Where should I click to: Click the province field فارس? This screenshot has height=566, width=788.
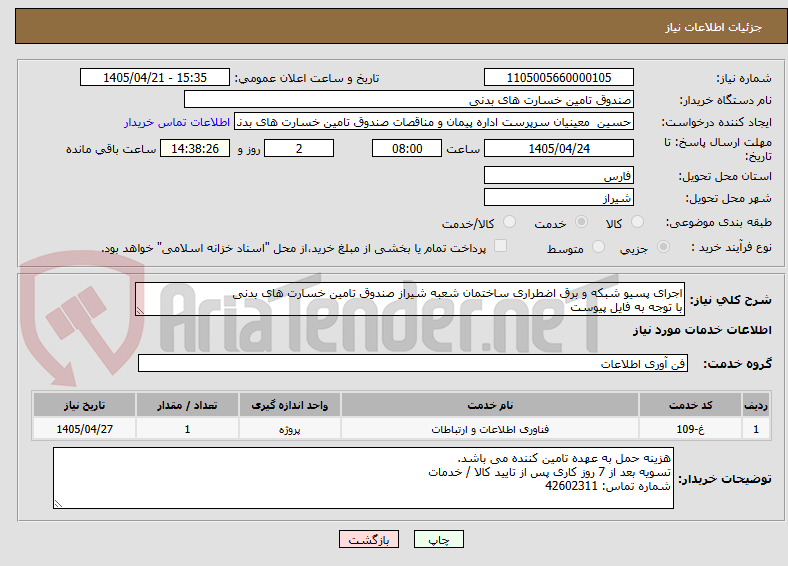pos(558,175)
